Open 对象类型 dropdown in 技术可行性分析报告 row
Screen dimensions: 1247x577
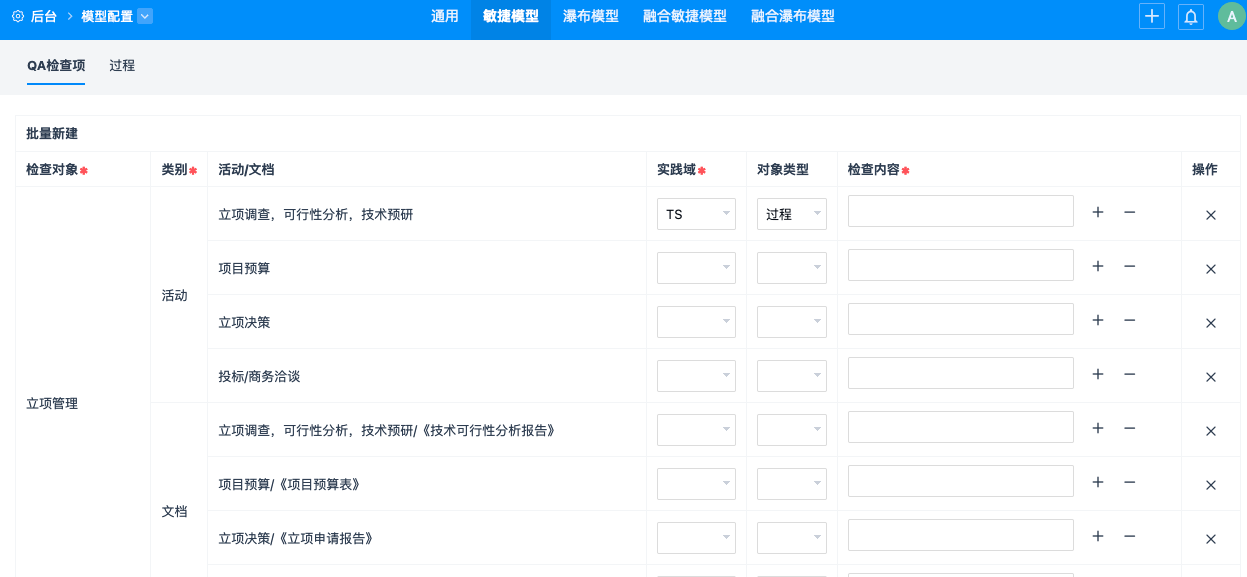[x=792, y=430]
